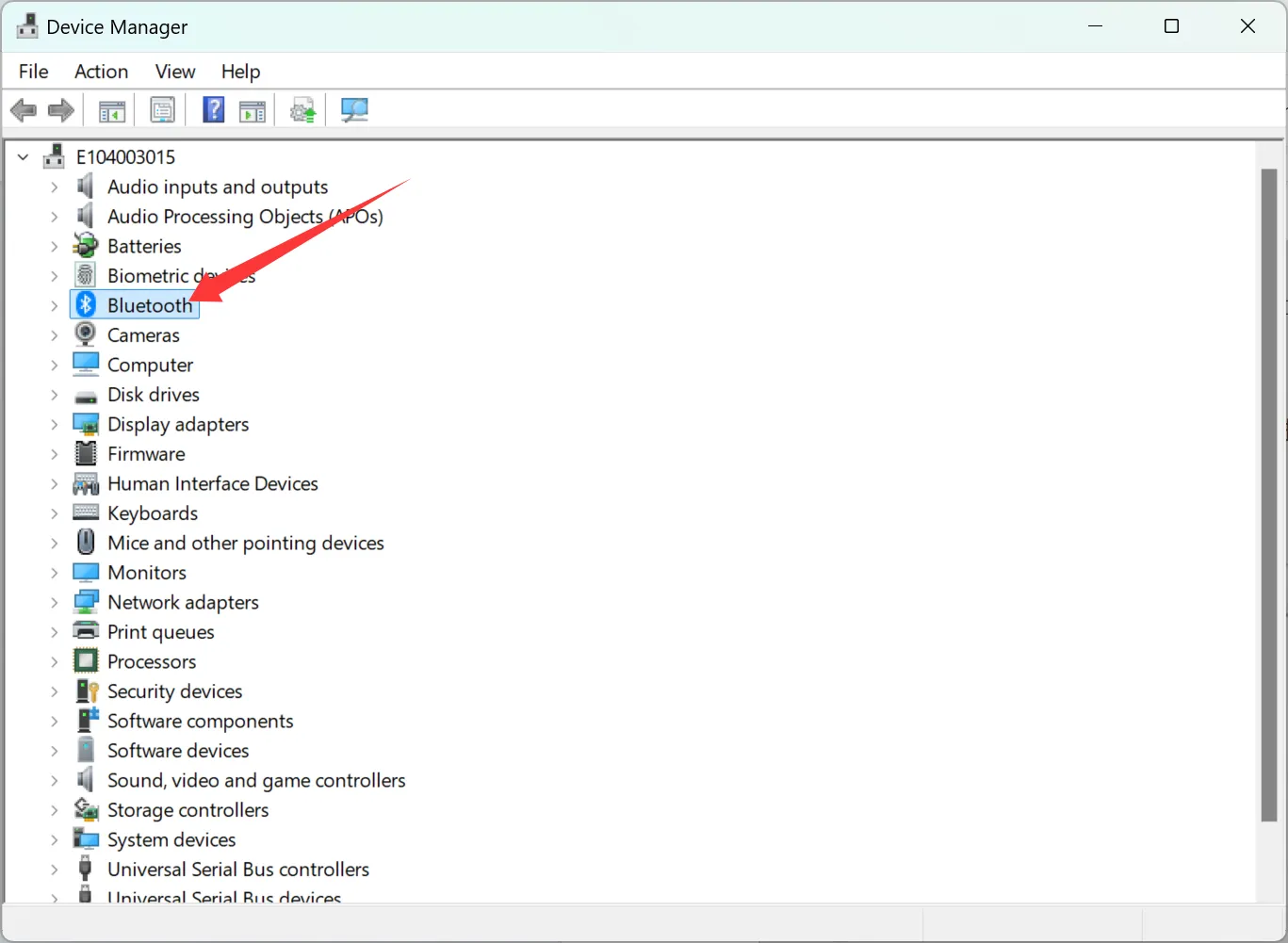Select the System devices label

(171, 839)
